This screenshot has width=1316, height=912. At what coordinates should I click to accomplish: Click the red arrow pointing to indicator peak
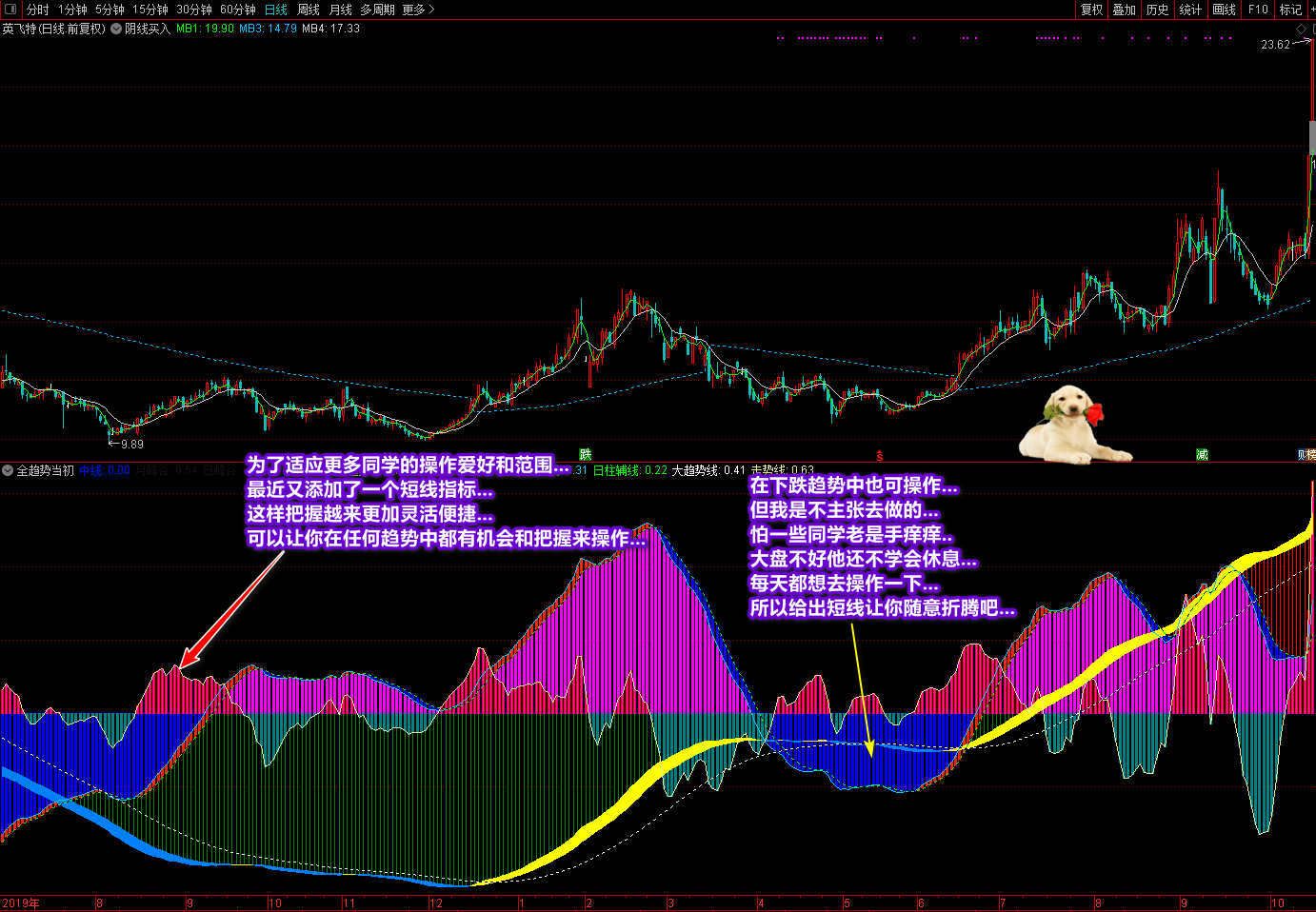pos(231,609)
